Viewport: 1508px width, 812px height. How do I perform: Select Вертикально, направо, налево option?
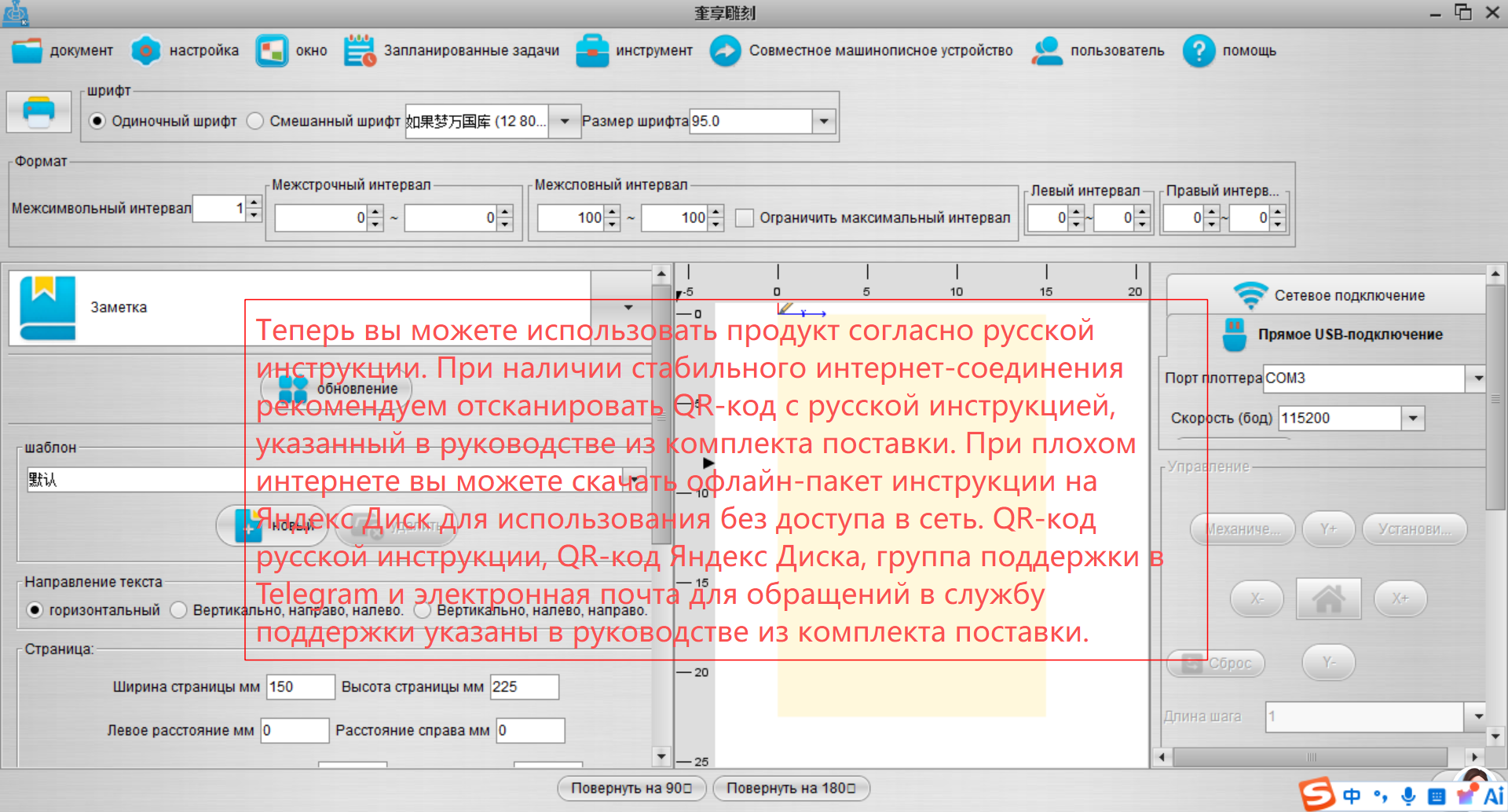point(179,610)
